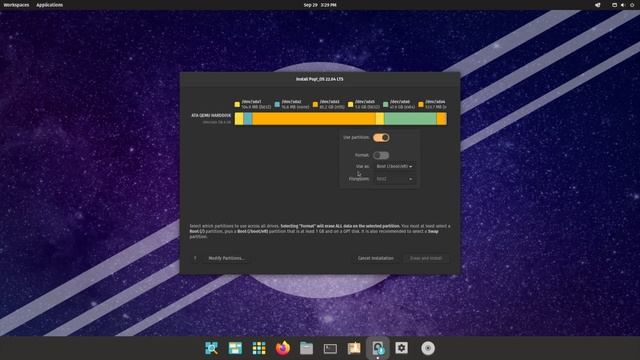The image size is (640, 360).
Task: Select /dev/sda1 yellow legend swatch
Action: point(237,104)
